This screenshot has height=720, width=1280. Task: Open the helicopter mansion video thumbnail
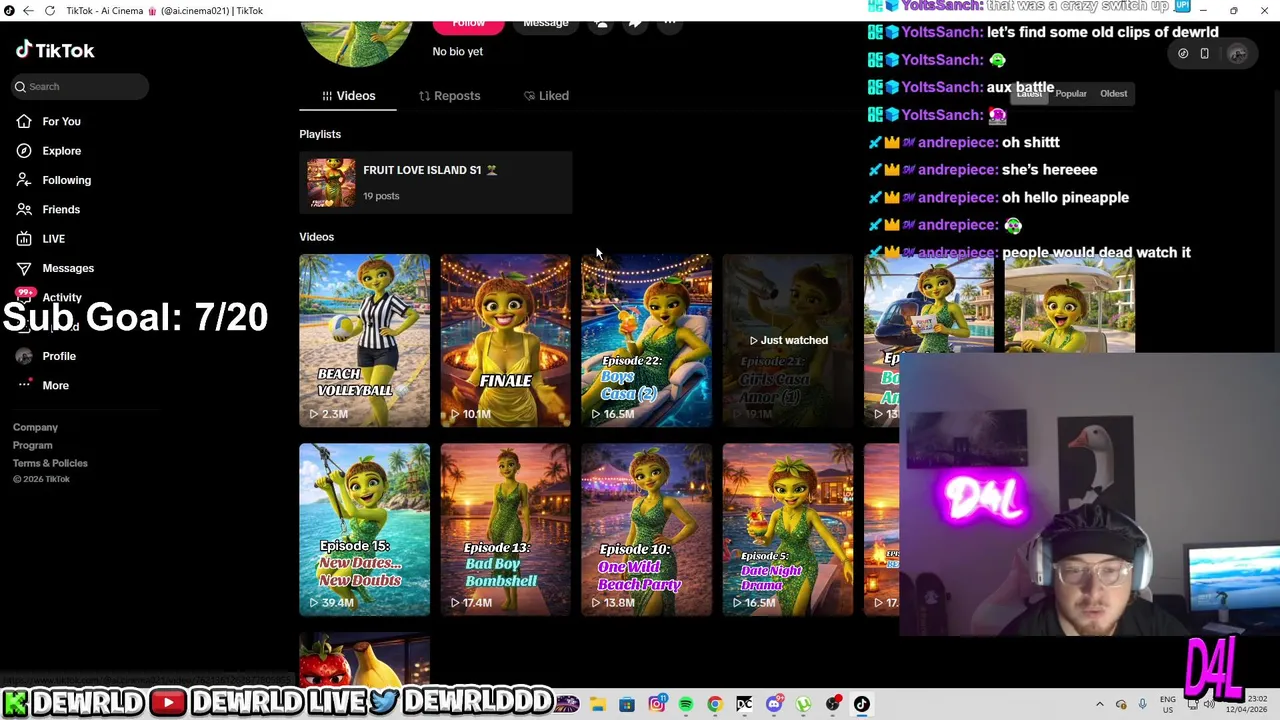coord(928,304)
